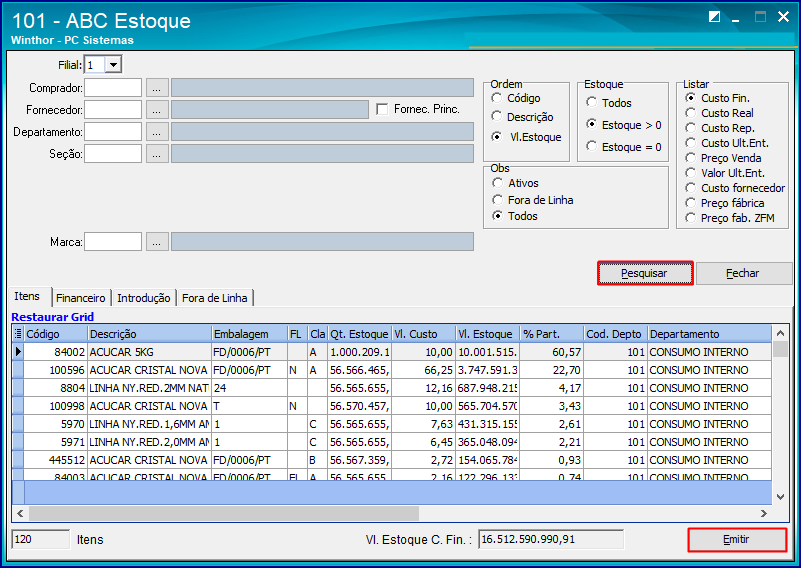801x568 pixels.
Task: Select row with code 100998
Action: click(392, 406)
